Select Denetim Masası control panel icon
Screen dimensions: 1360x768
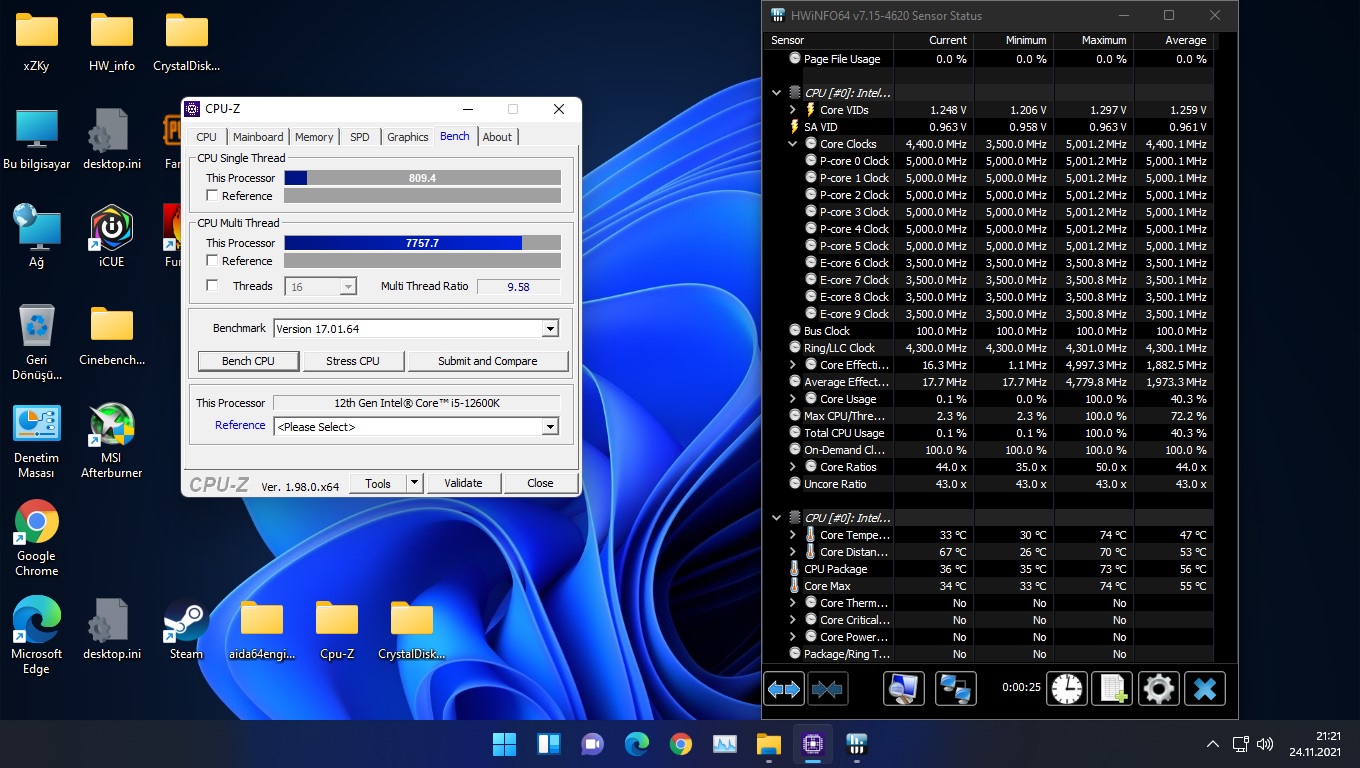(x=37, y=440)
